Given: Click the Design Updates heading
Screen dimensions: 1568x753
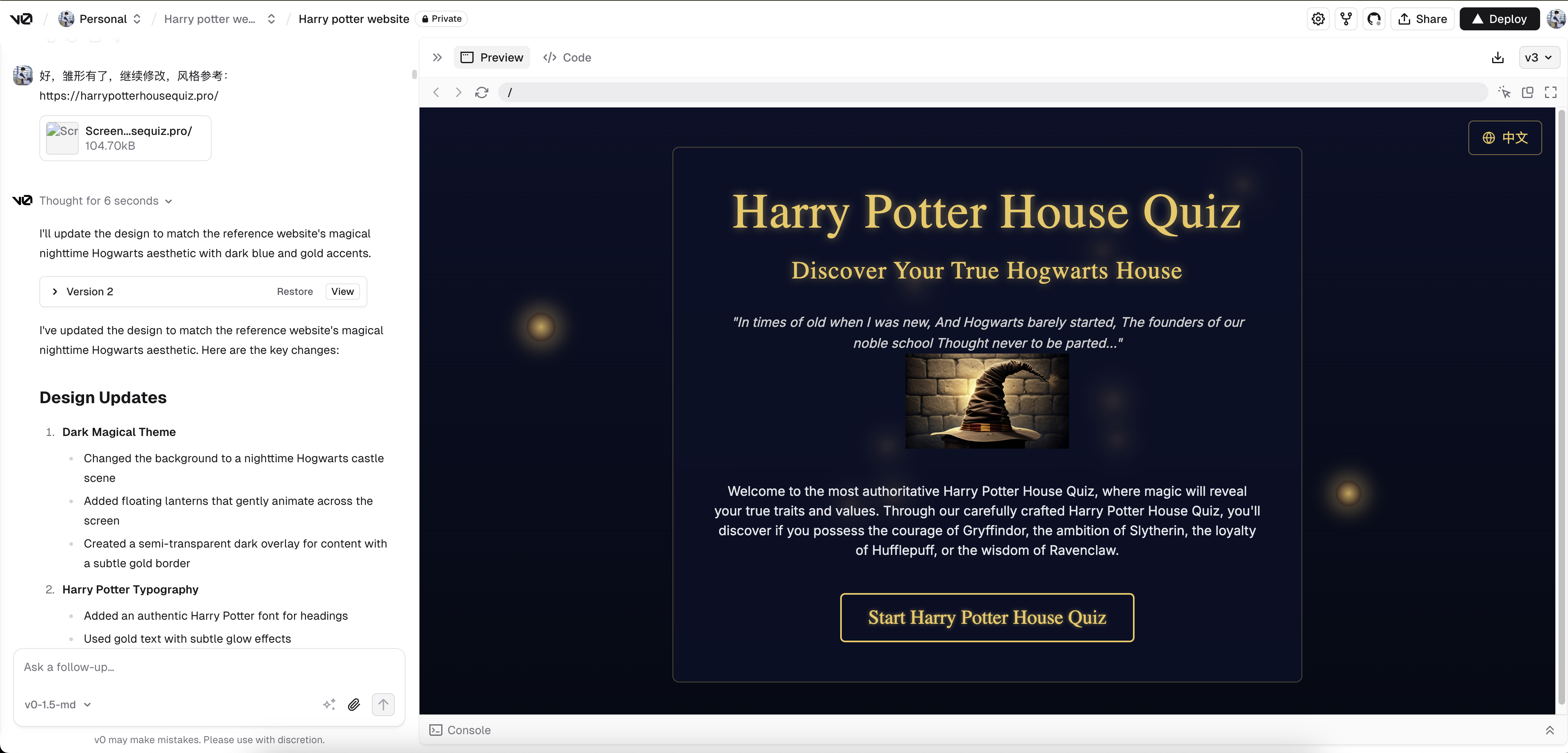Looking at the screenshot, I should tap(103, 397).
